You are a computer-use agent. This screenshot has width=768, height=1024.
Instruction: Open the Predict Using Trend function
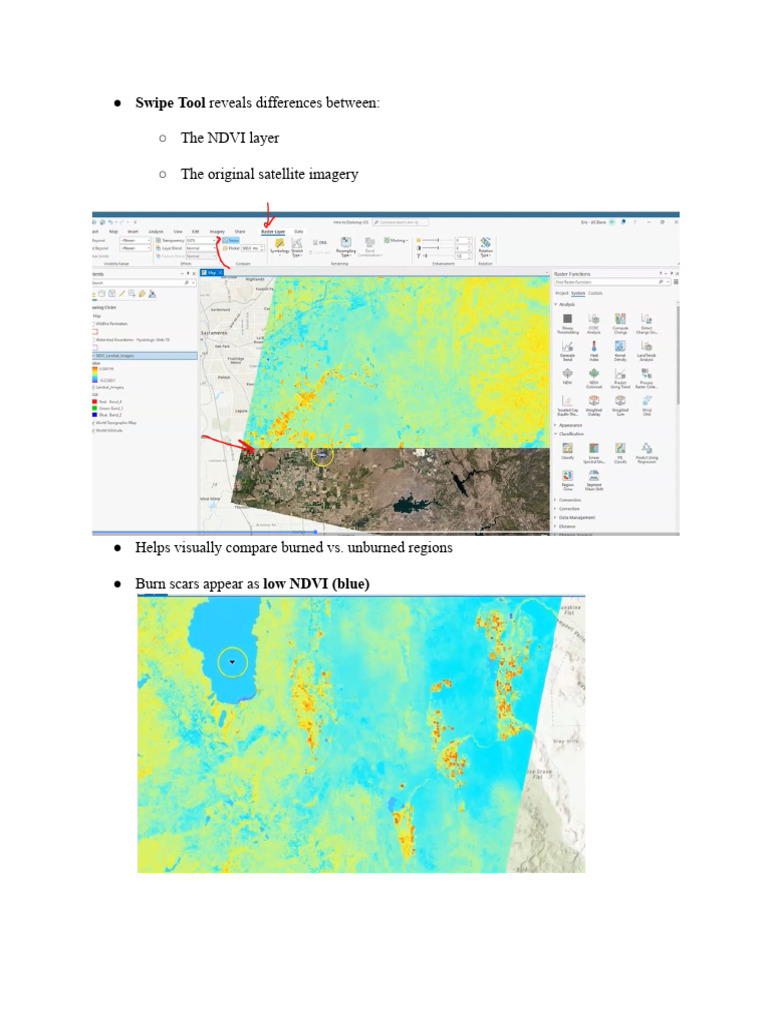click(x=620, y=377)
